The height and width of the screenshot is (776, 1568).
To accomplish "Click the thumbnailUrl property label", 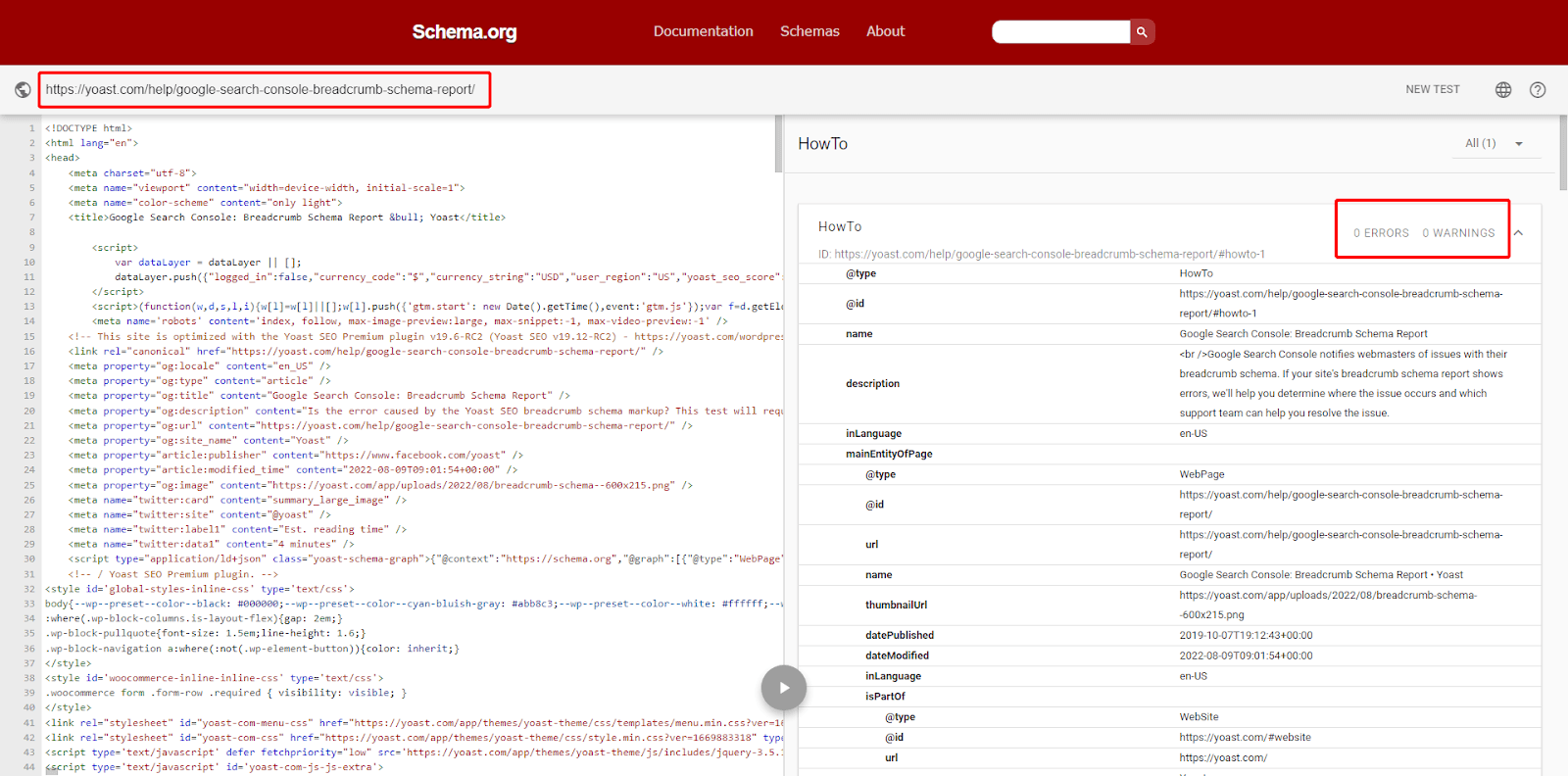I will coord(896,605).
